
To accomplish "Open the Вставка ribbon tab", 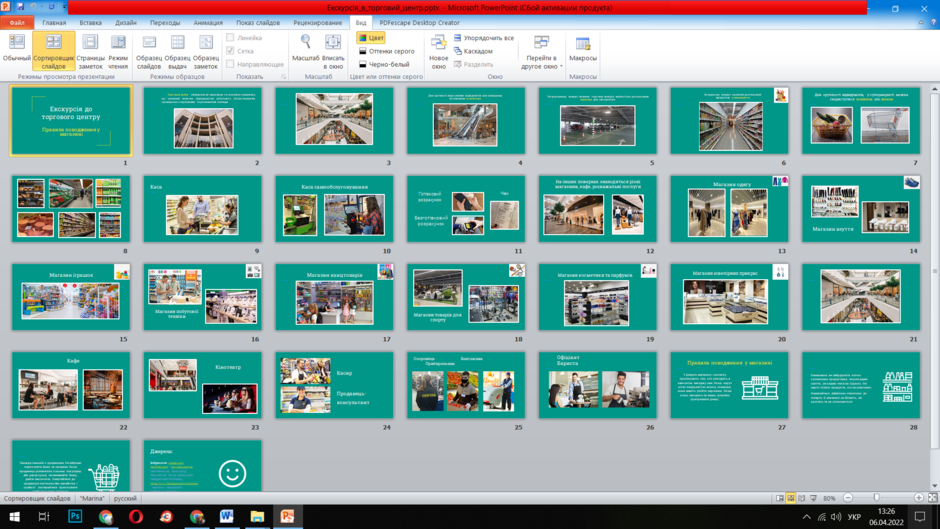I will coord(91,23).
